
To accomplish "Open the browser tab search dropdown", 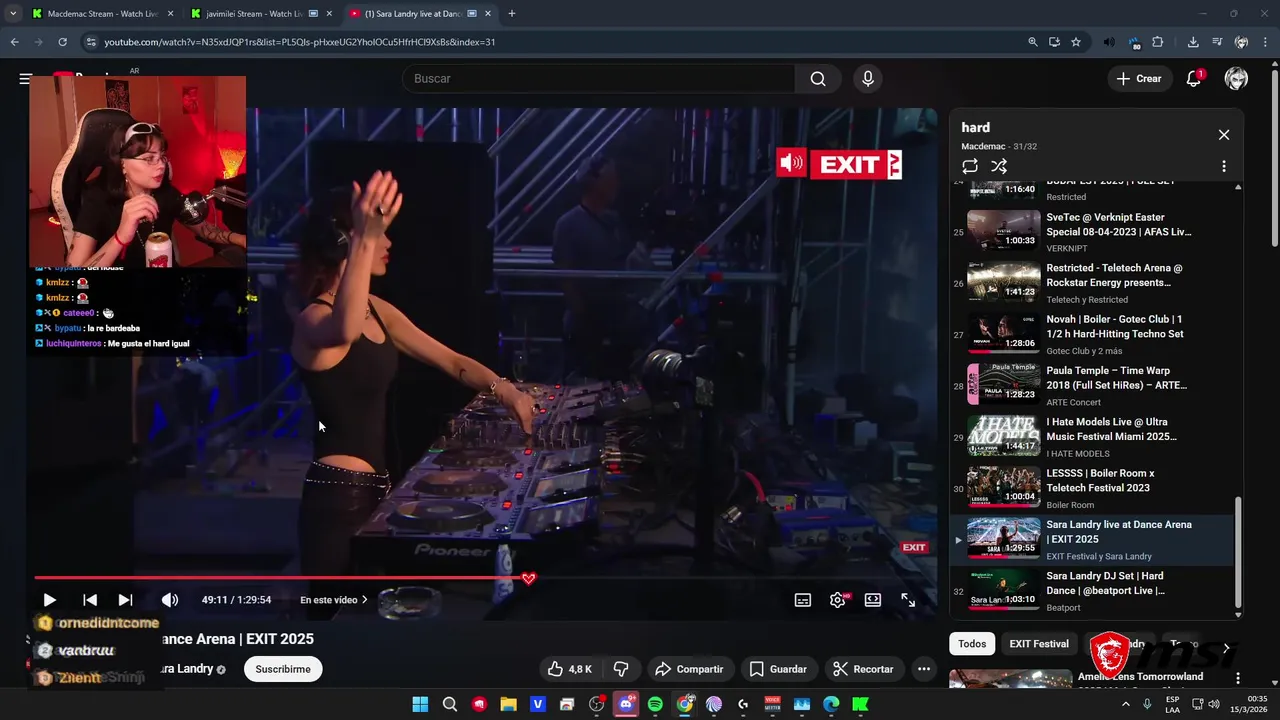I will point(13,14).
